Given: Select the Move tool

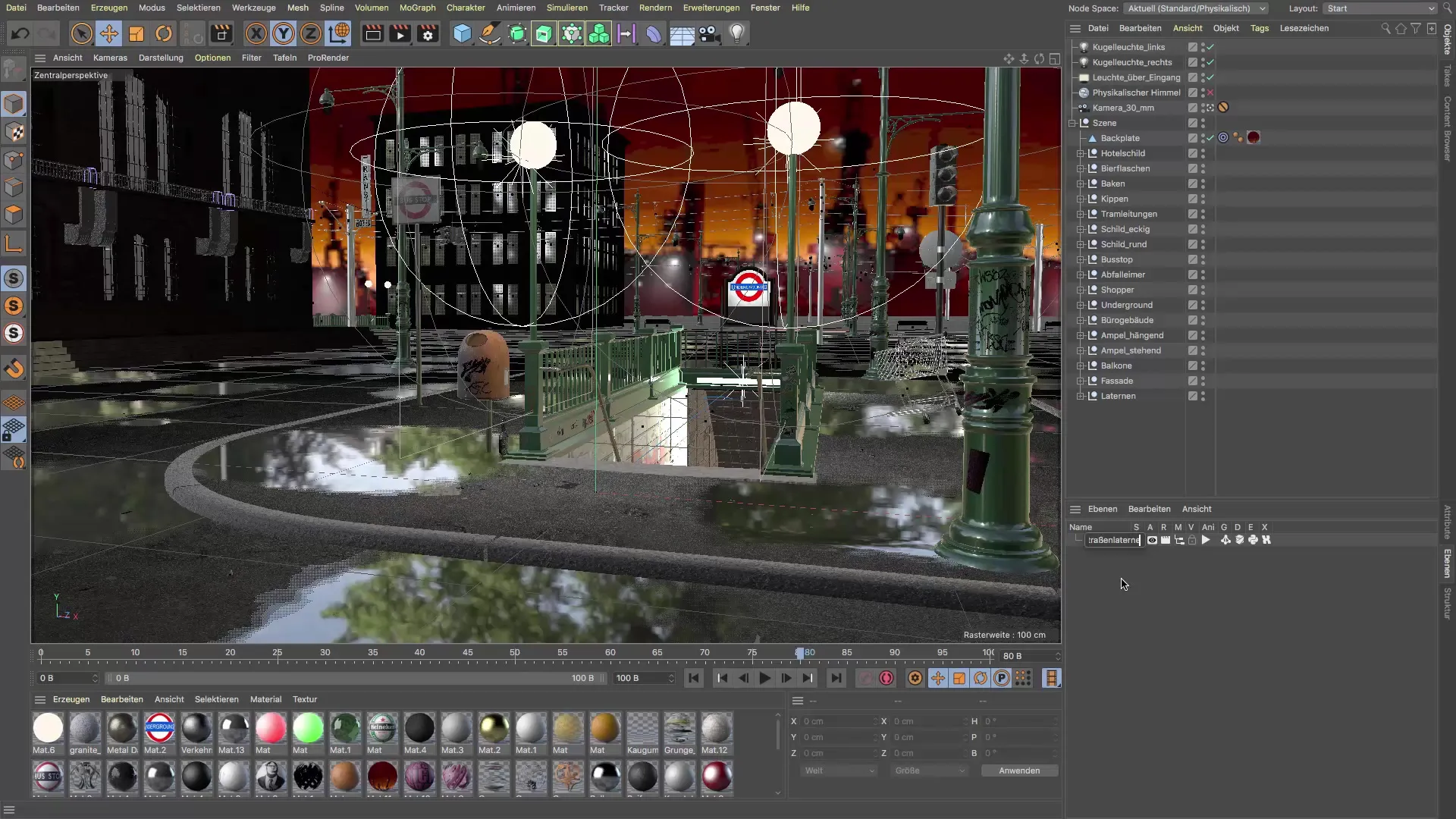Looking at the screenshot, I should tap(109, 33).
